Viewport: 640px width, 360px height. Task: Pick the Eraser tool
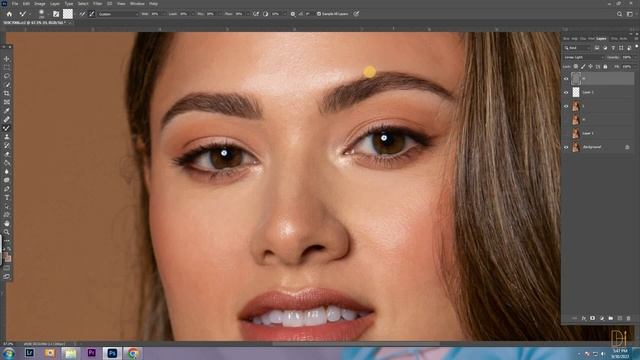(7, 154)
